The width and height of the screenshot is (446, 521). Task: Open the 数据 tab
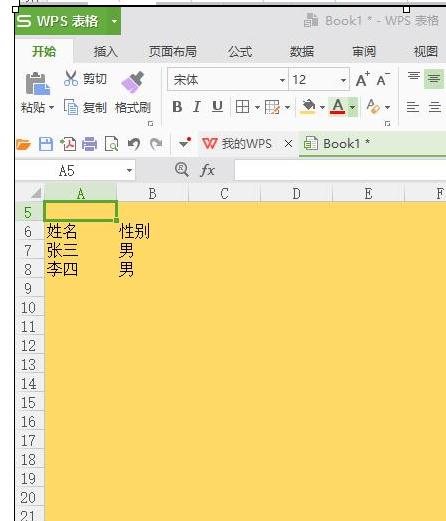[x=302, y=52]
